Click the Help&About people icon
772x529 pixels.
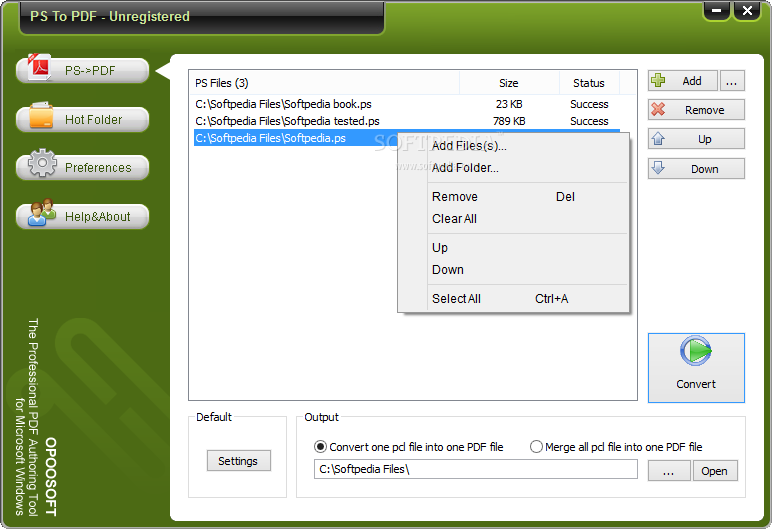41,212
